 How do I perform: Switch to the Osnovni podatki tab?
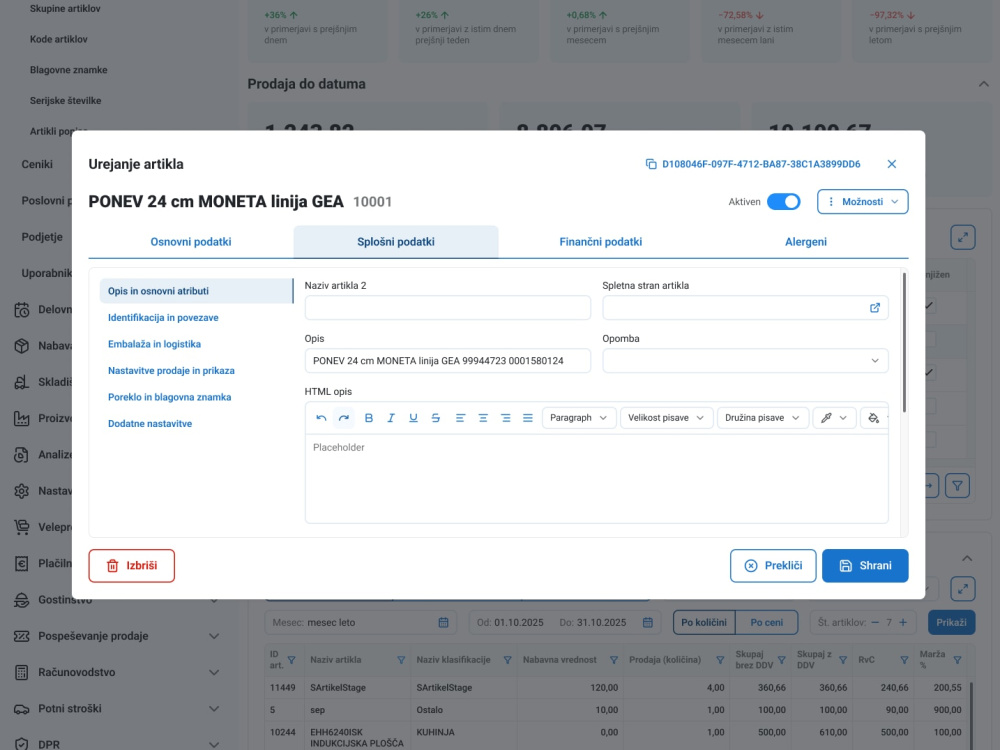pyautogui.click(x=191, y=242)
